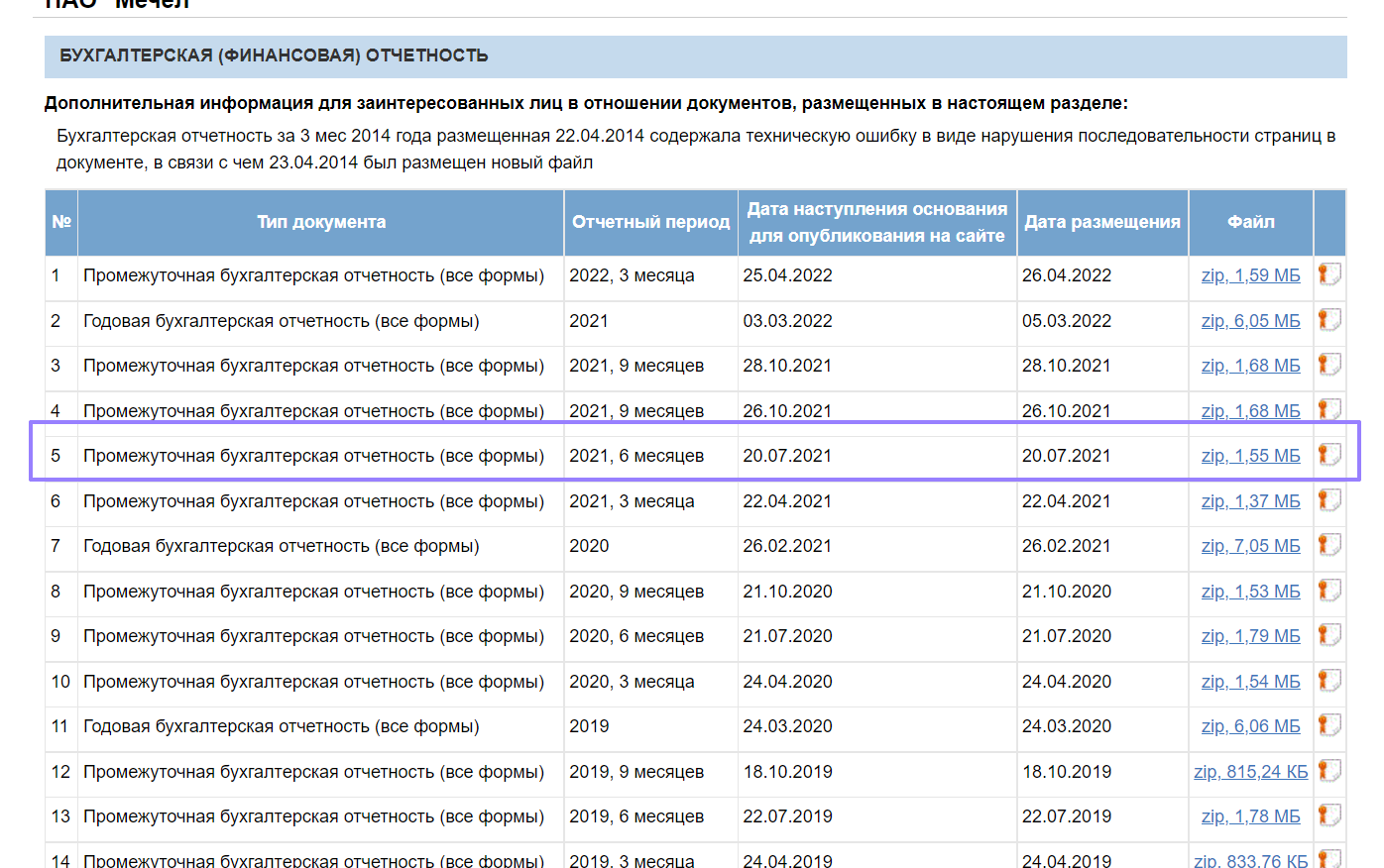Open signature icon for 2019, 6 месяцев row
Viewport: 1384px width, 868px height.
pos(1329,815)
